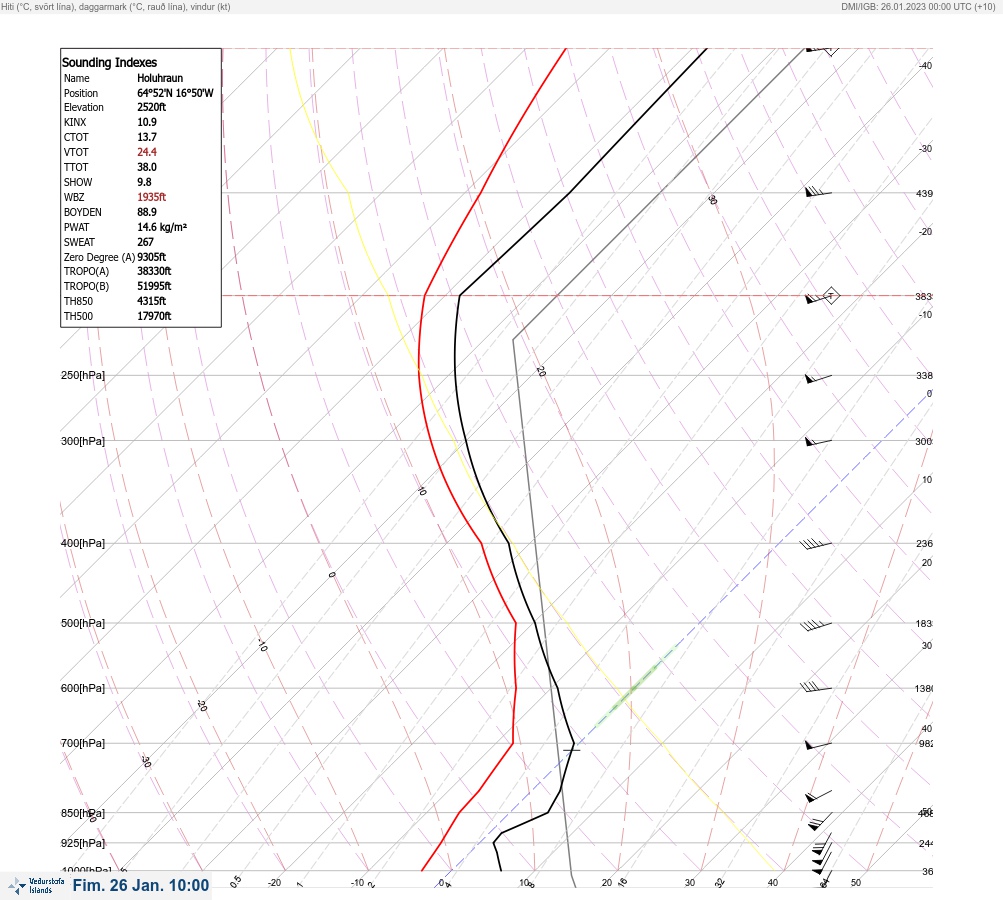Image resolution: width=1003 pixels, height=900 pixels.
Task: Click the TH500 value 17970ft
Action: pos(154,316)
